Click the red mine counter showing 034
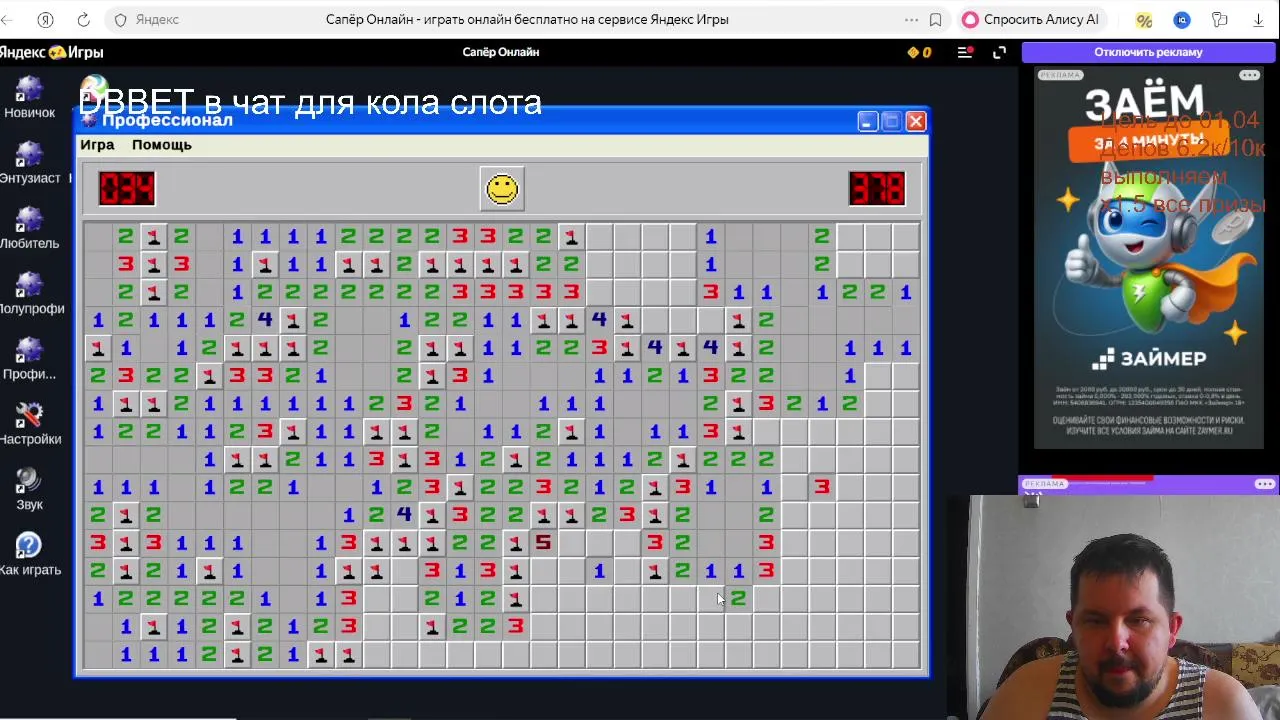This screenshot has width=1280, height=720. (x=127, y=189)
